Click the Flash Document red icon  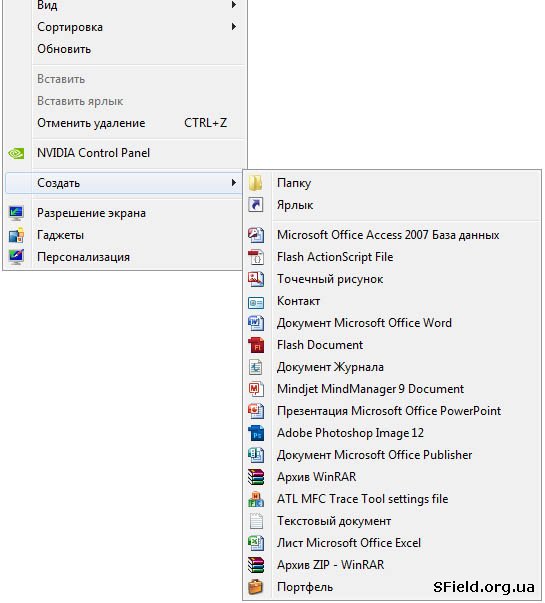(x=256, y=345)
